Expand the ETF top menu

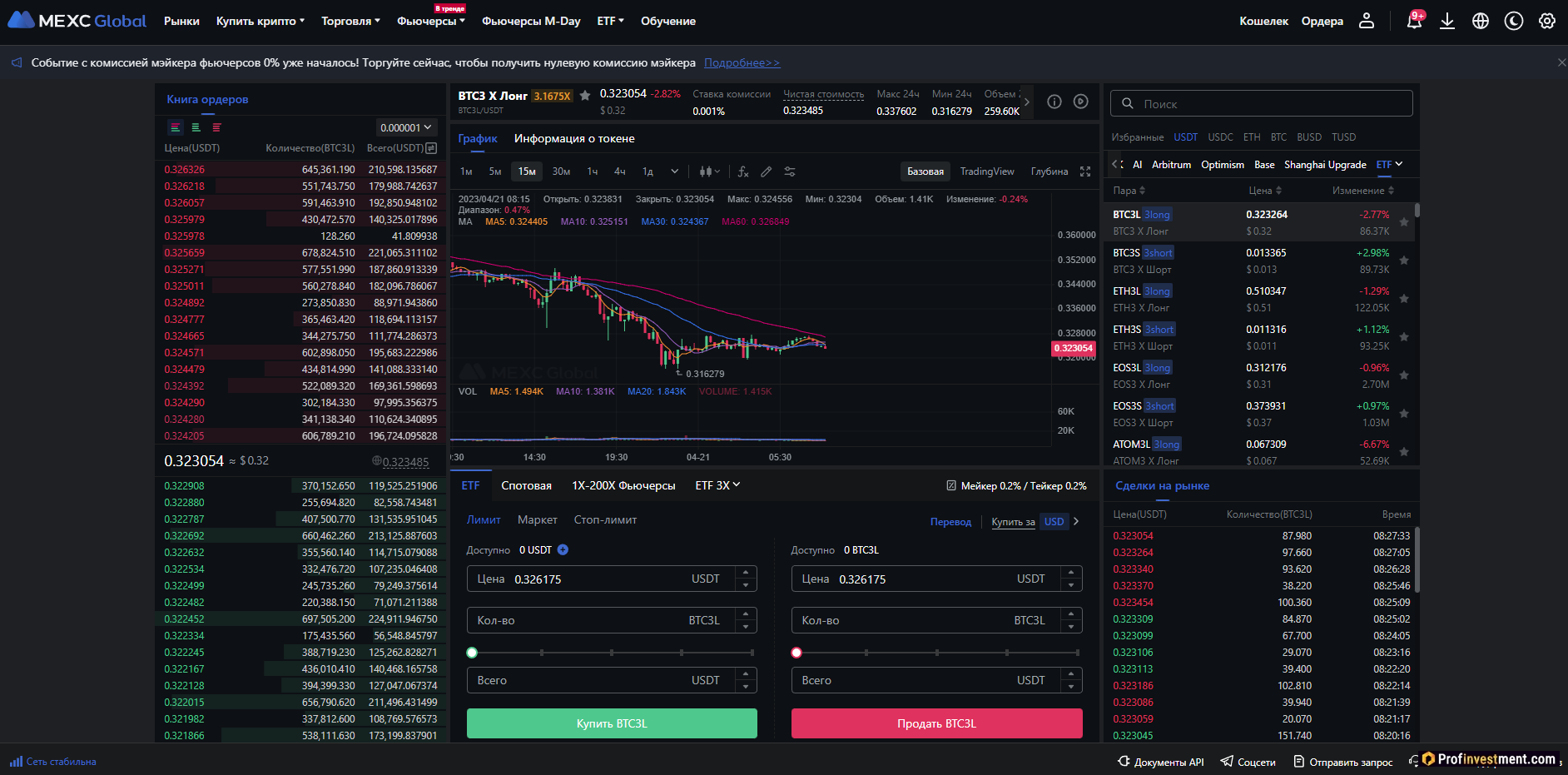tap(610, 21)
